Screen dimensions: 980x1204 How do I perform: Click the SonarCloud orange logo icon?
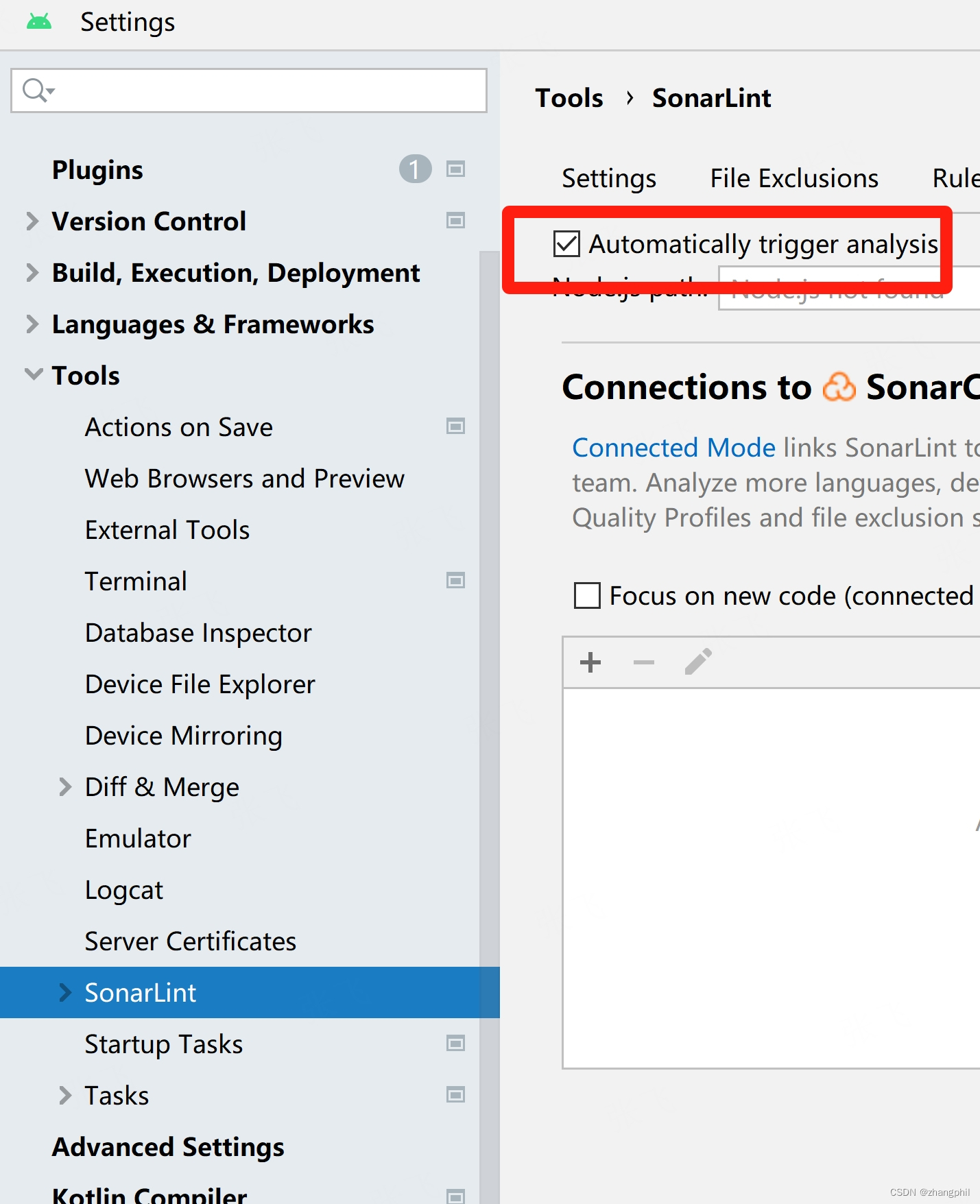click(x=839, y=387)
